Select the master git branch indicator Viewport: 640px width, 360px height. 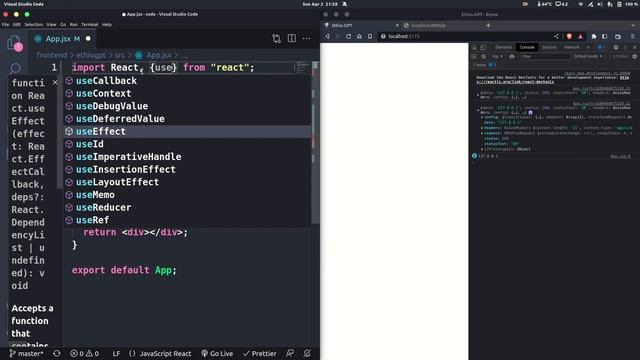[x=26, y=353]
